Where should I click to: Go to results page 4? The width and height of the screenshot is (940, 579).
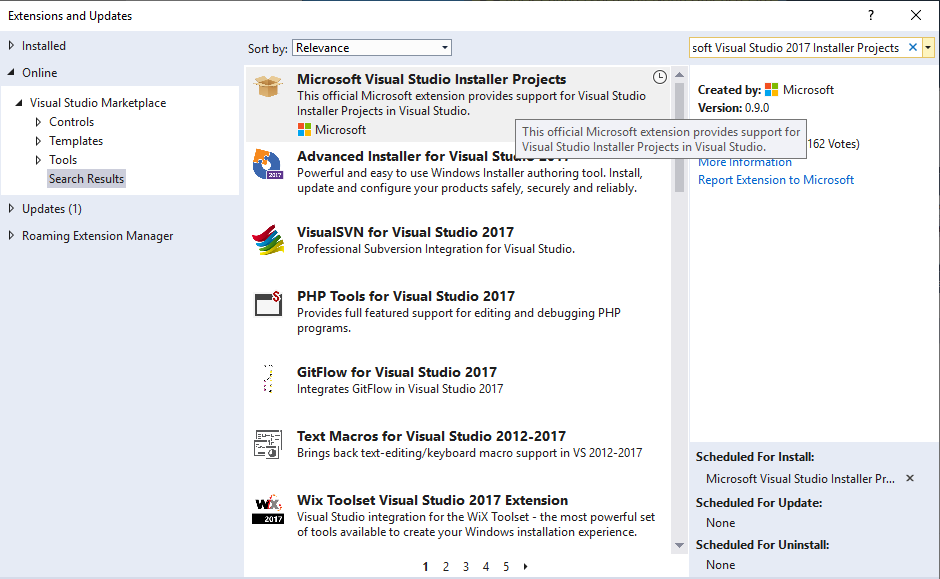point(486,566)
